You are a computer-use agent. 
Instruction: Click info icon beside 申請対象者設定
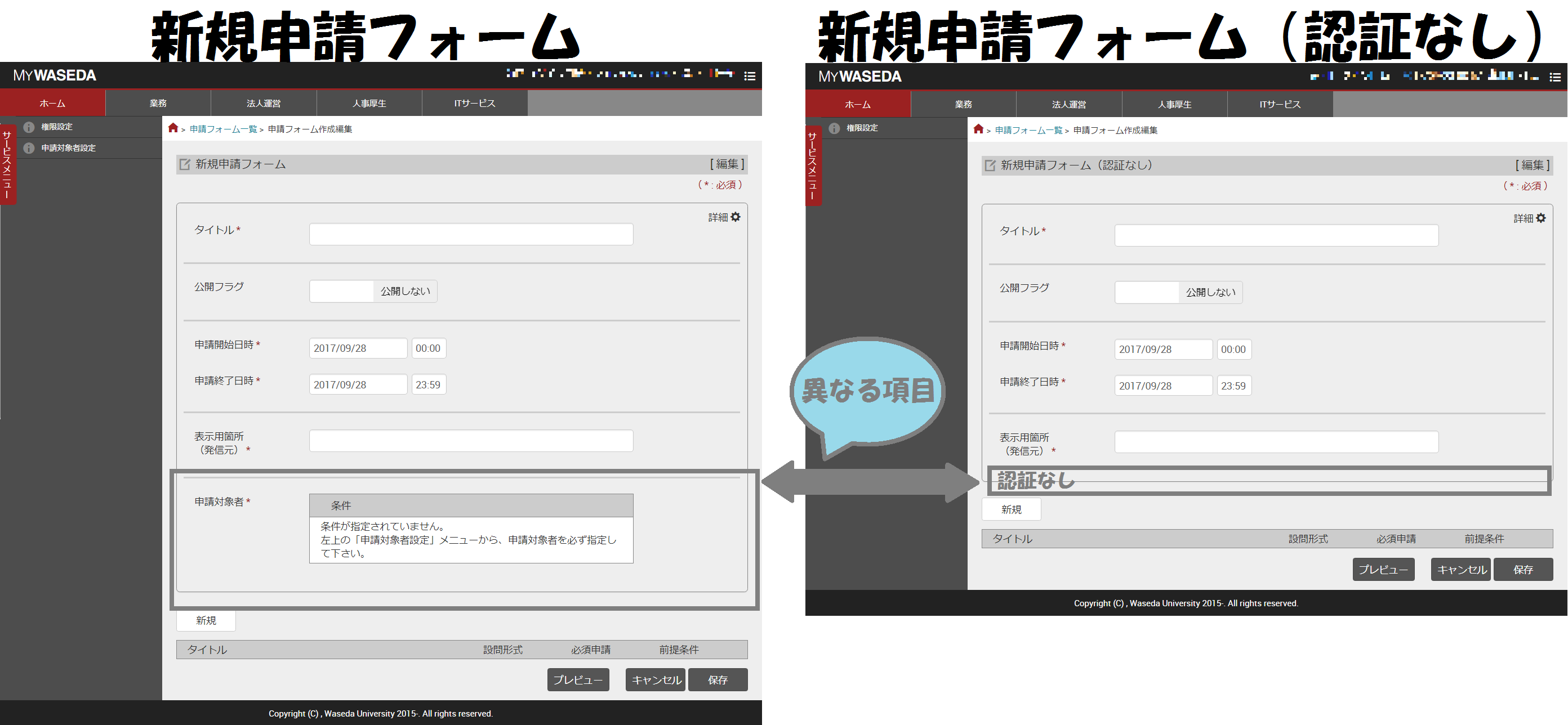click(x=29, y=148)
